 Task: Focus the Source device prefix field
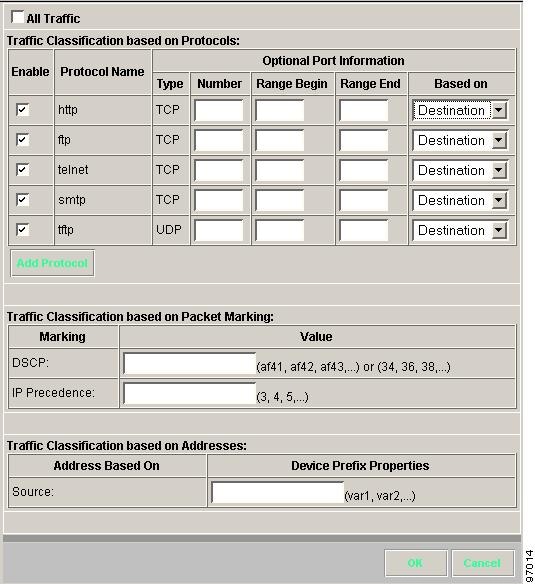click(278, 492)
